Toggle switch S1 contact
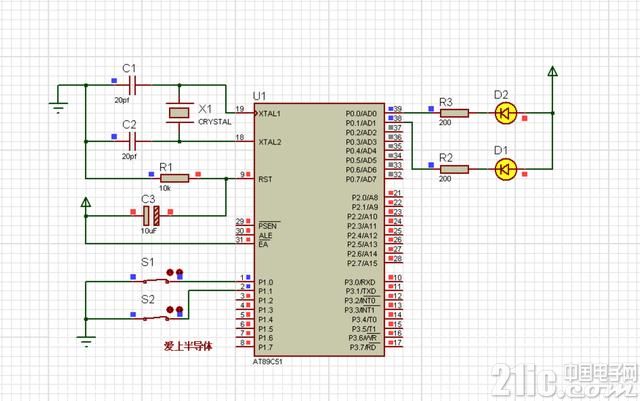Viewport: 640px width, 401px height. tap(156, 281)
